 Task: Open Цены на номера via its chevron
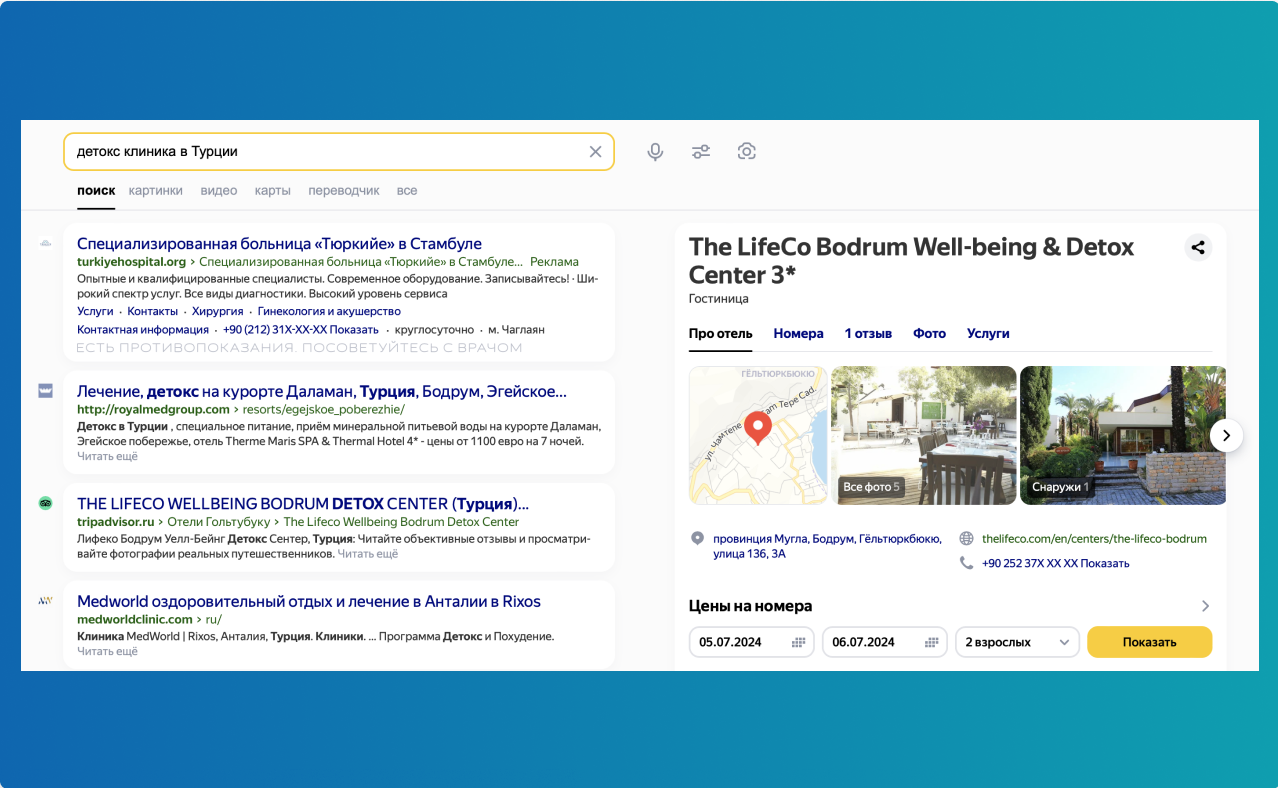click(x=1205, y=605)
